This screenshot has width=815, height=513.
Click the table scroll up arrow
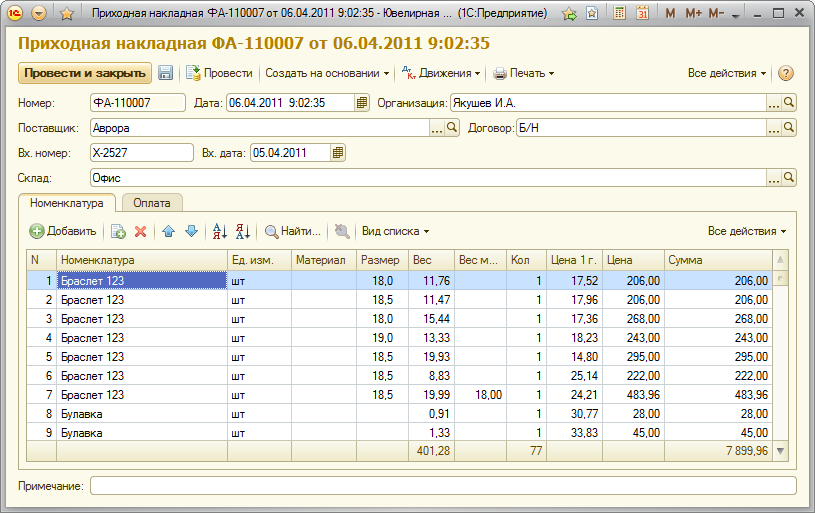coord(780,259)
